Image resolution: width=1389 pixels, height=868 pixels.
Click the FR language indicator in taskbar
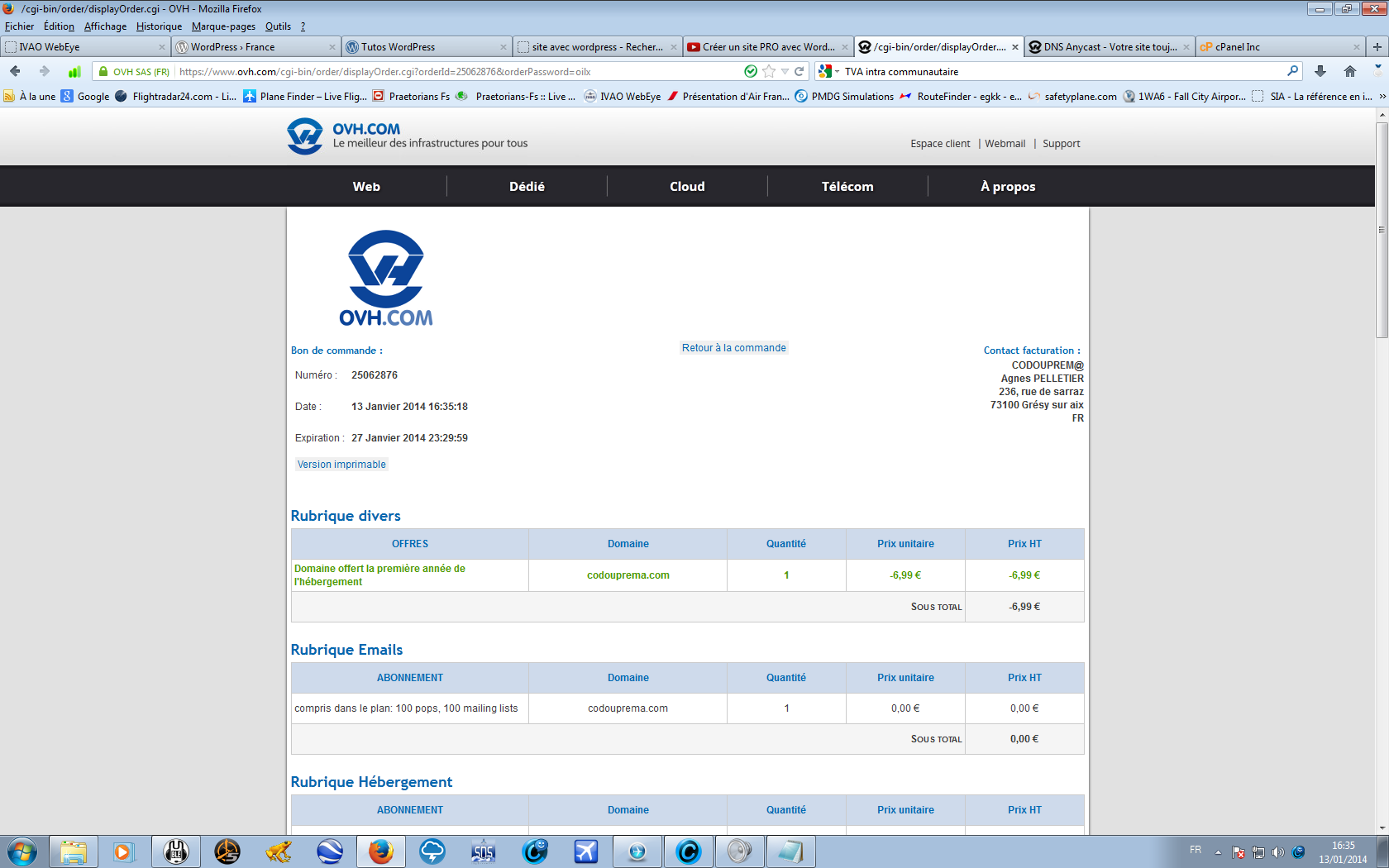1196,850
